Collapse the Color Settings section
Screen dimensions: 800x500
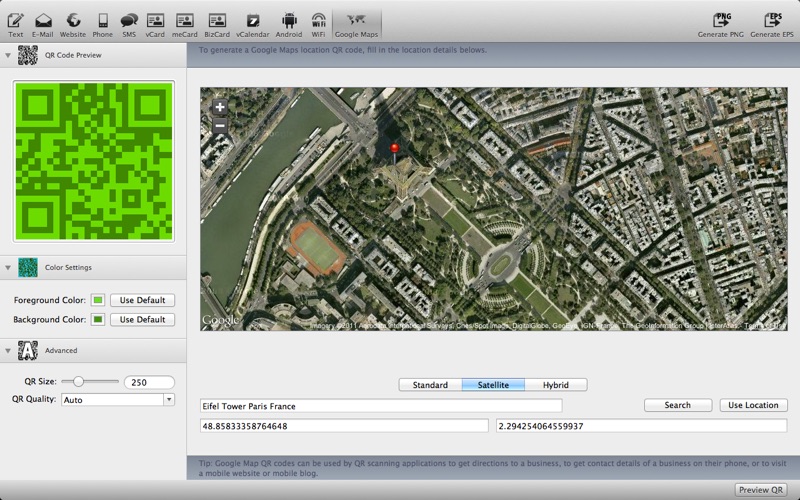[x=8, y=267]
